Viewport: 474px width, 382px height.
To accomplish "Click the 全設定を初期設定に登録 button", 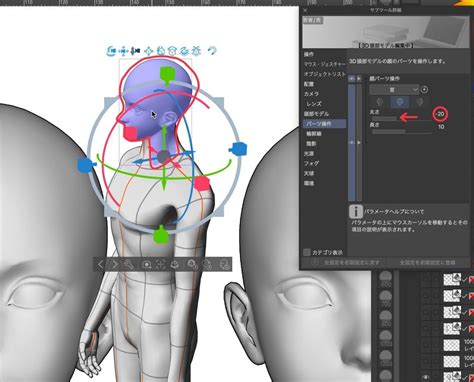I will click(427, 263).
